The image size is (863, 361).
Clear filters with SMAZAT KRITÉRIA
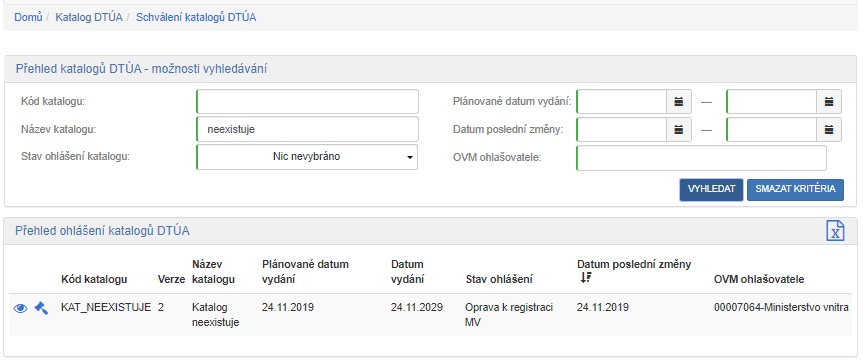coord(795,189)
